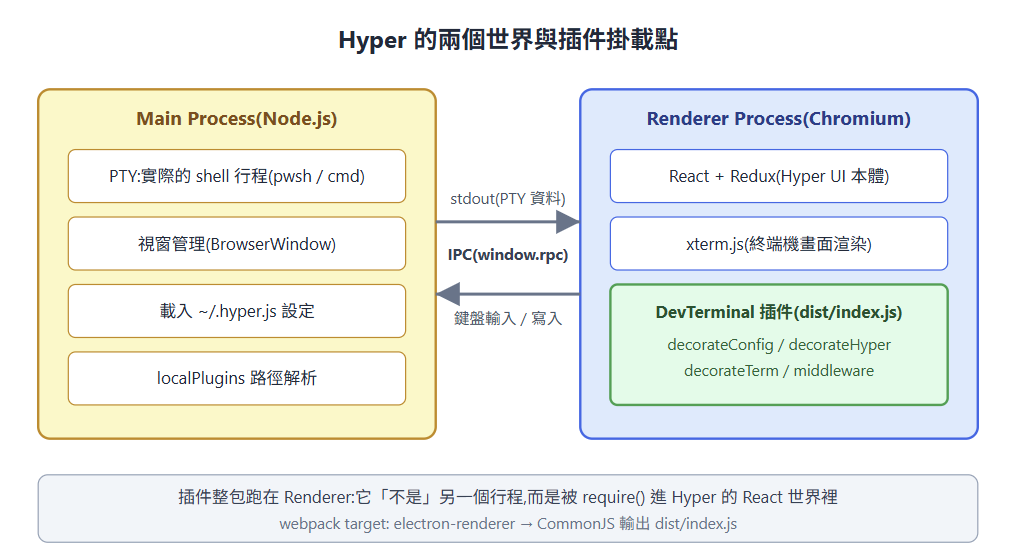The width and height of the screenshot is (1018, 553).
Task: Select the "載入 ~/.hyper.js 設定" box
Action: coord(237,311)
